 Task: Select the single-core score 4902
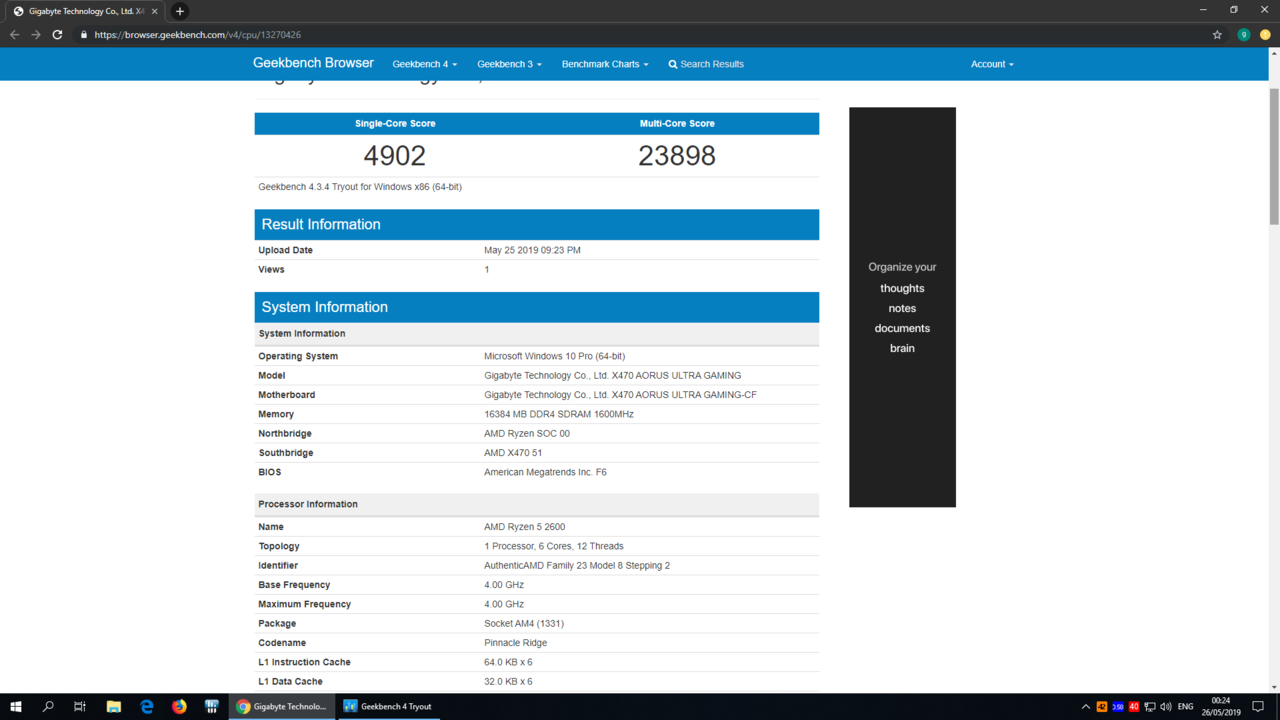395,156
